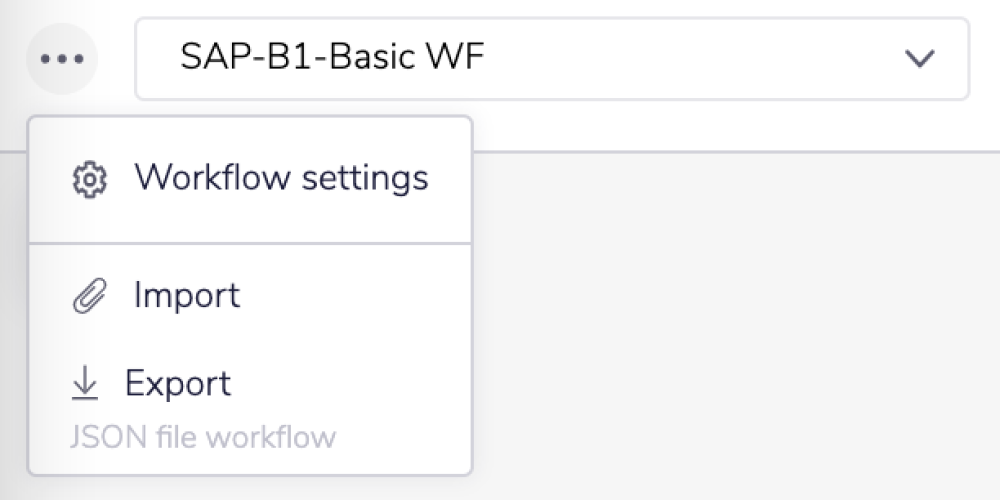
Task: Click the 'SAP-B1-Basic WF' workflow name text
Action: pyautogui.click(x=332, y=58)
